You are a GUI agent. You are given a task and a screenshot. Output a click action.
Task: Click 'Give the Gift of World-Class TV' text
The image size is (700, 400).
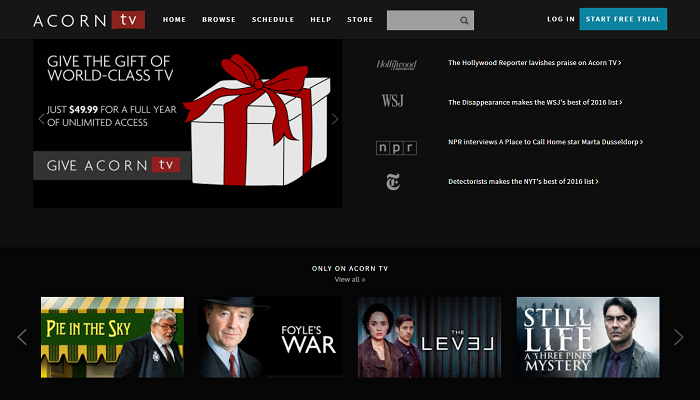110,68
